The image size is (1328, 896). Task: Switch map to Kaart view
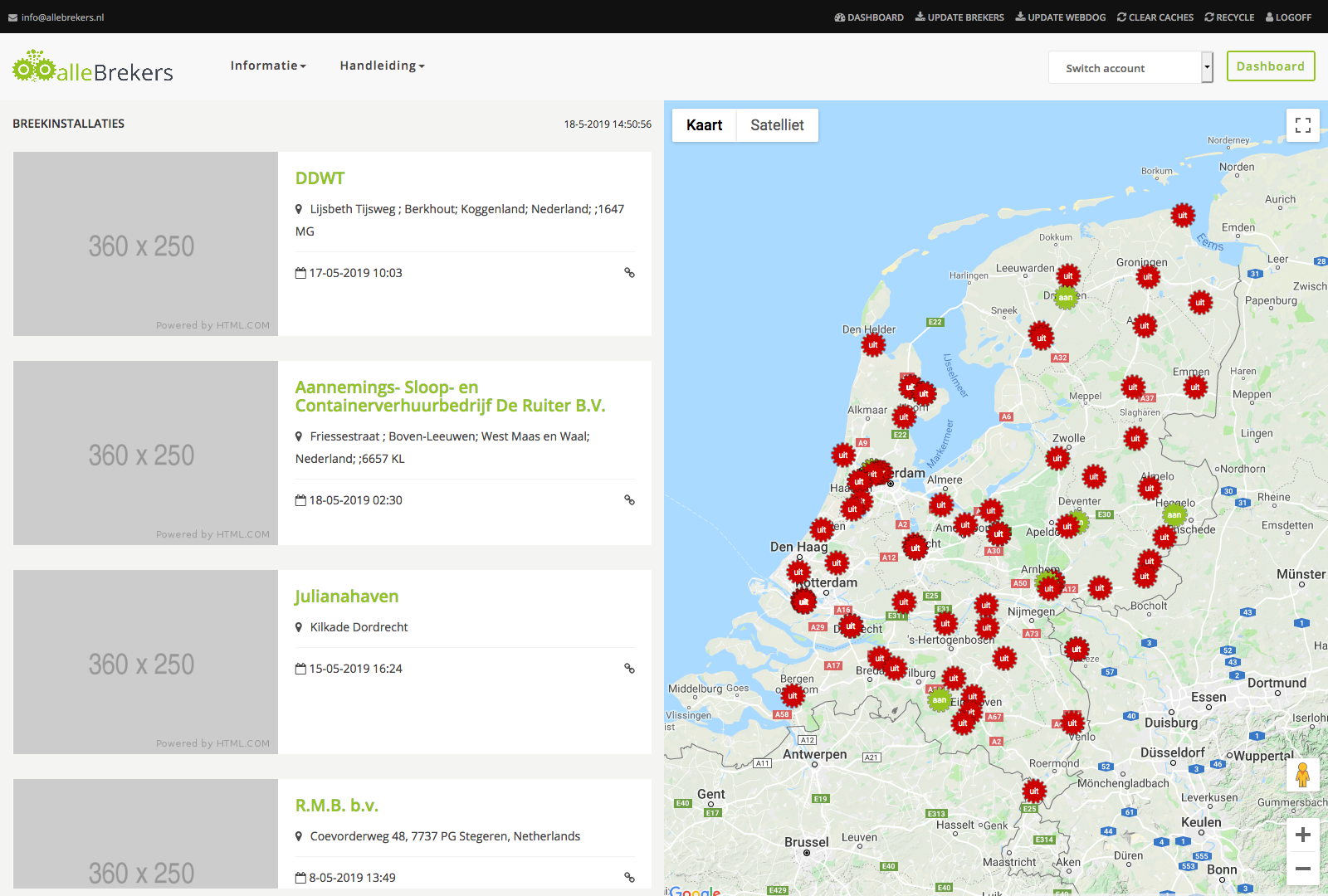[704, 125]
